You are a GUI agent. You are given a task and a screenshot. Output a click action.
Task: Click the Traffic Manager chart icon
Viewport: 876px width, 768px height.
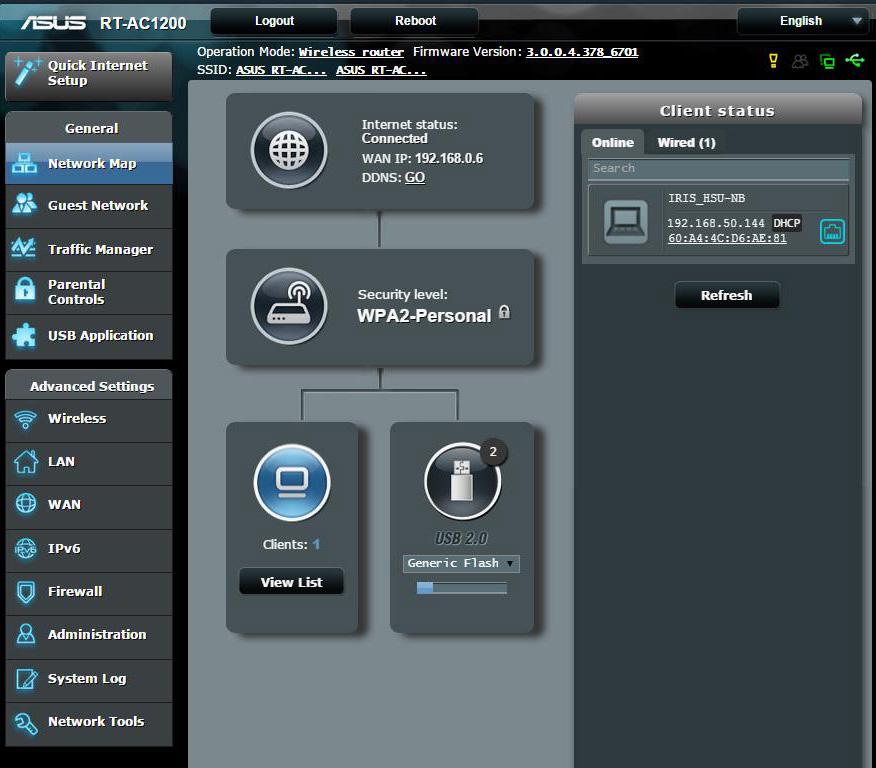(x=24, y=247)
